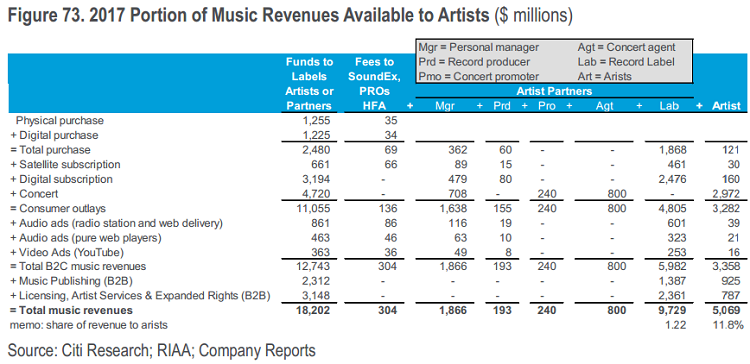Click the '+ Concert' row label
This screenshot has height=364, width=750.
(34, 194)
